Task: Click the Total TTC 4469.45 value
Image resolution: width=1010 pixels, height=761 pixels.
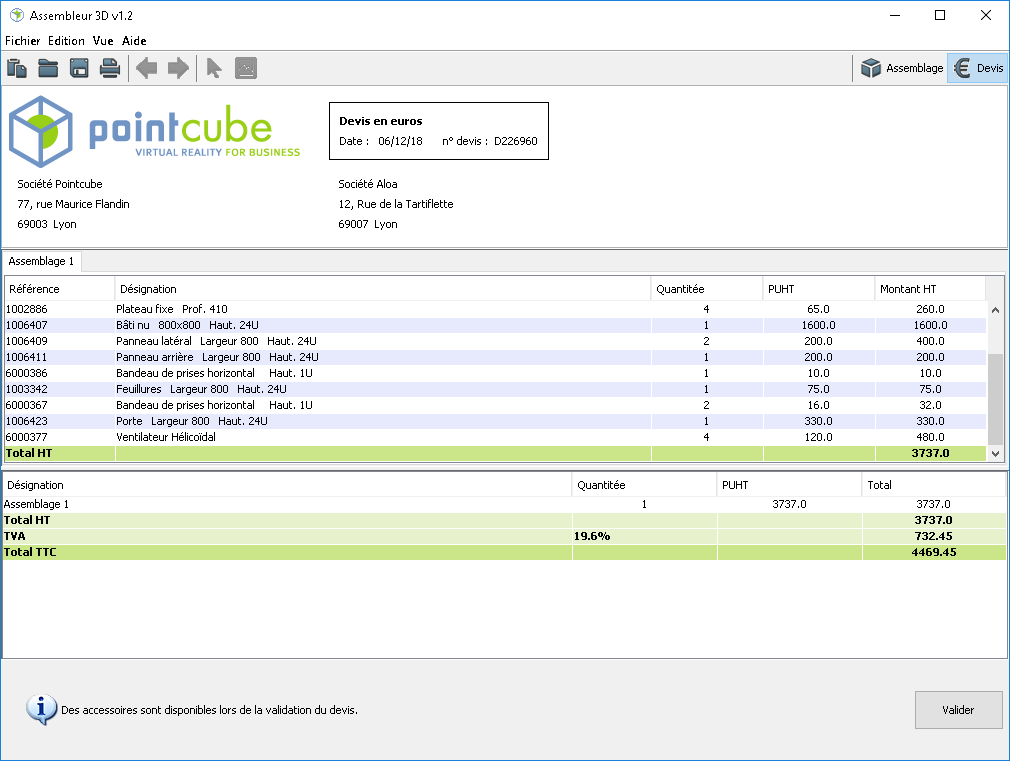Action: pos(933,552)
